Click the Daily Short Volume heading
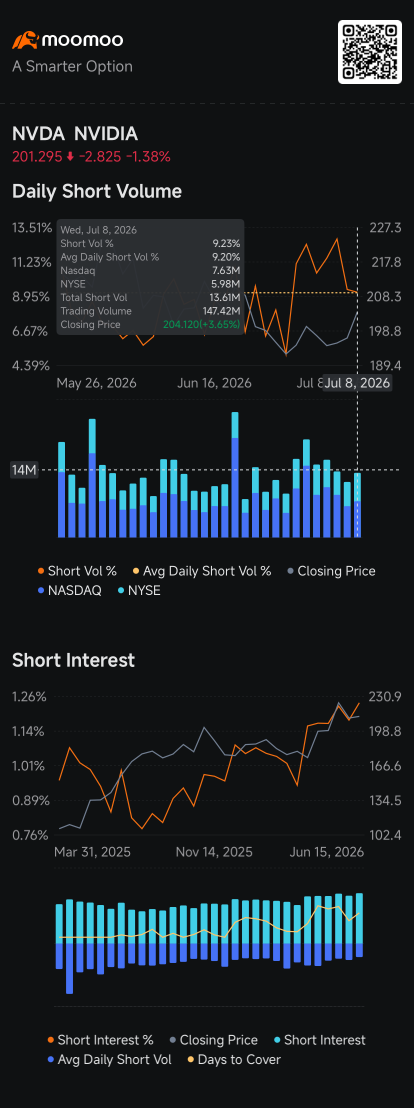Screen dimensions: 414x1108 pos(97,191)
